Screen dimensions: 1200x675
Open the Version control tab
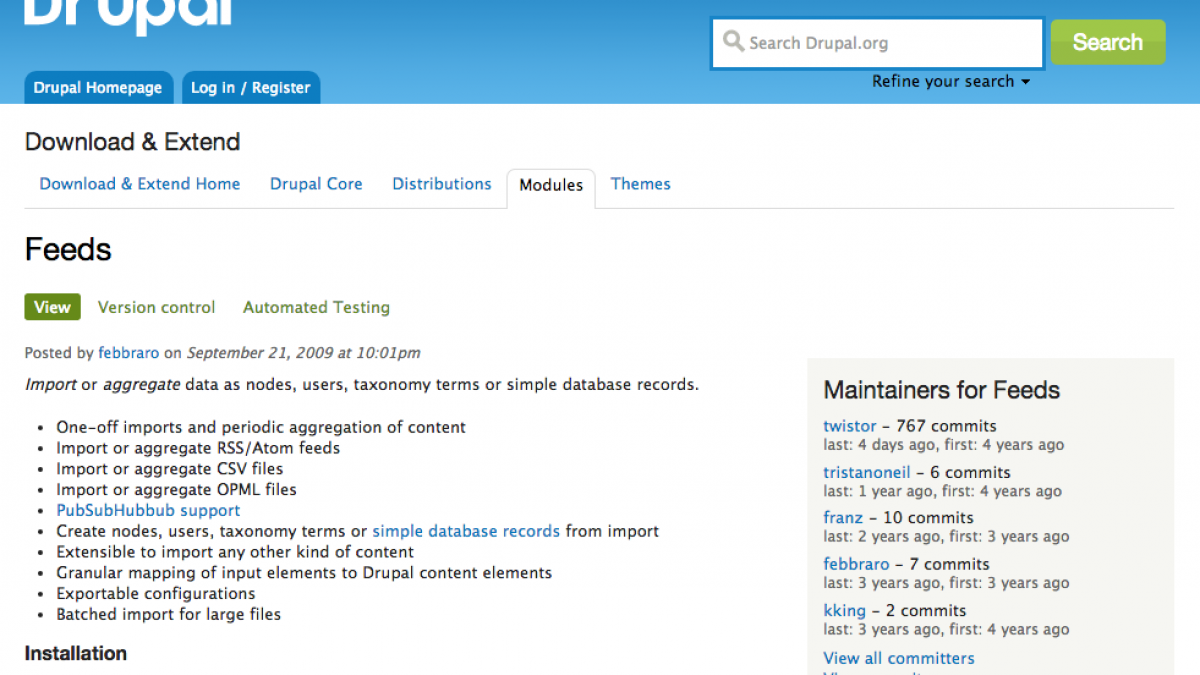pyautogui.click(x=156, y=308)
